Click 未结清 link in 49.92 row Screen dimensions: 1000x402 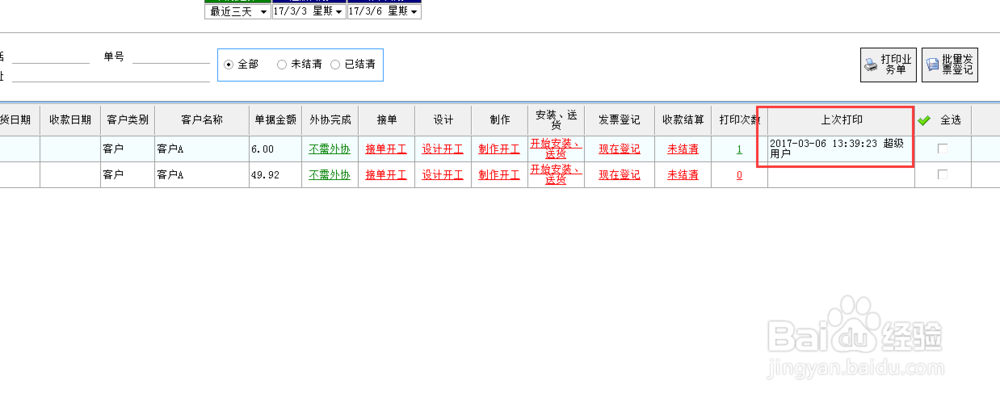click(x=682, y=175)
